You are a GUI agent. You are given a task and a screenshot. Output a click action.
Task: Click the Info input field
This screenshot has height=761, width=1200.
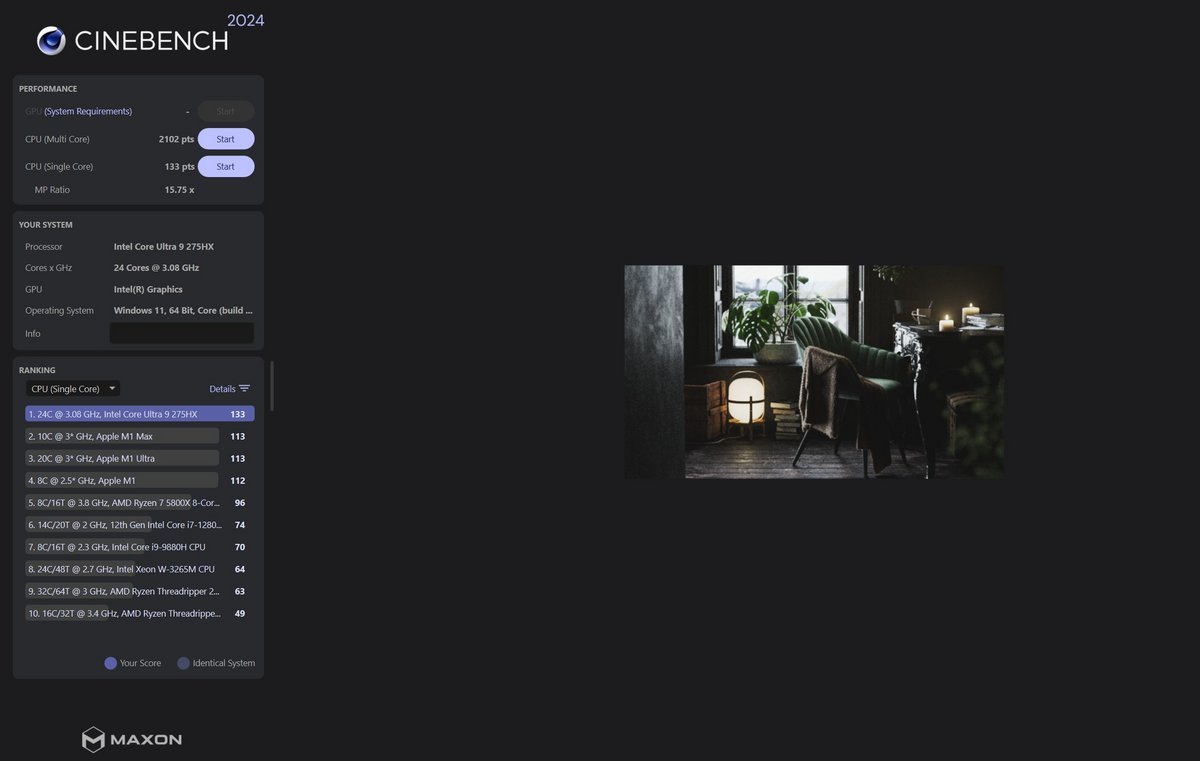[181, 333]
